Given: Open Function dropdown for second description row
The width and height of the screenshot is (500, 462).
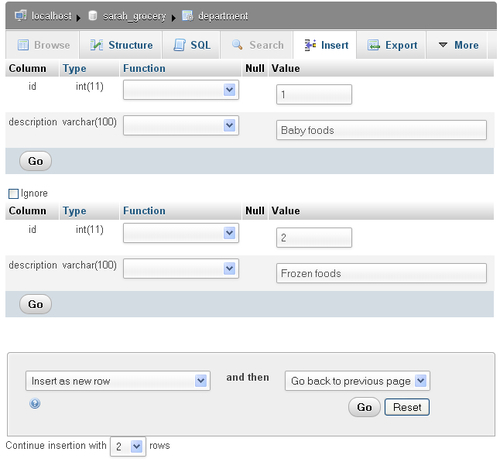Looking at the screenshot, I should [x=181, y=268].
